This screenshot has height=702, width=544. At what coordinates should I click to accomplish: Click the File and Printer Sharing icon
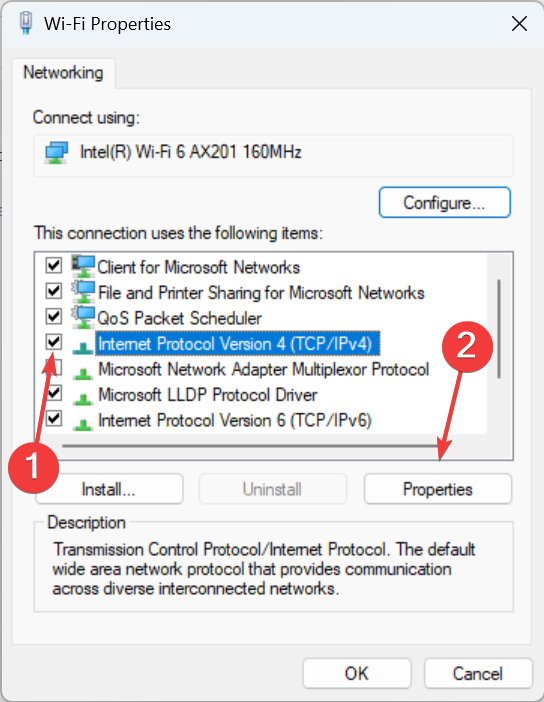pyautogui.click(x=83, y=292)
